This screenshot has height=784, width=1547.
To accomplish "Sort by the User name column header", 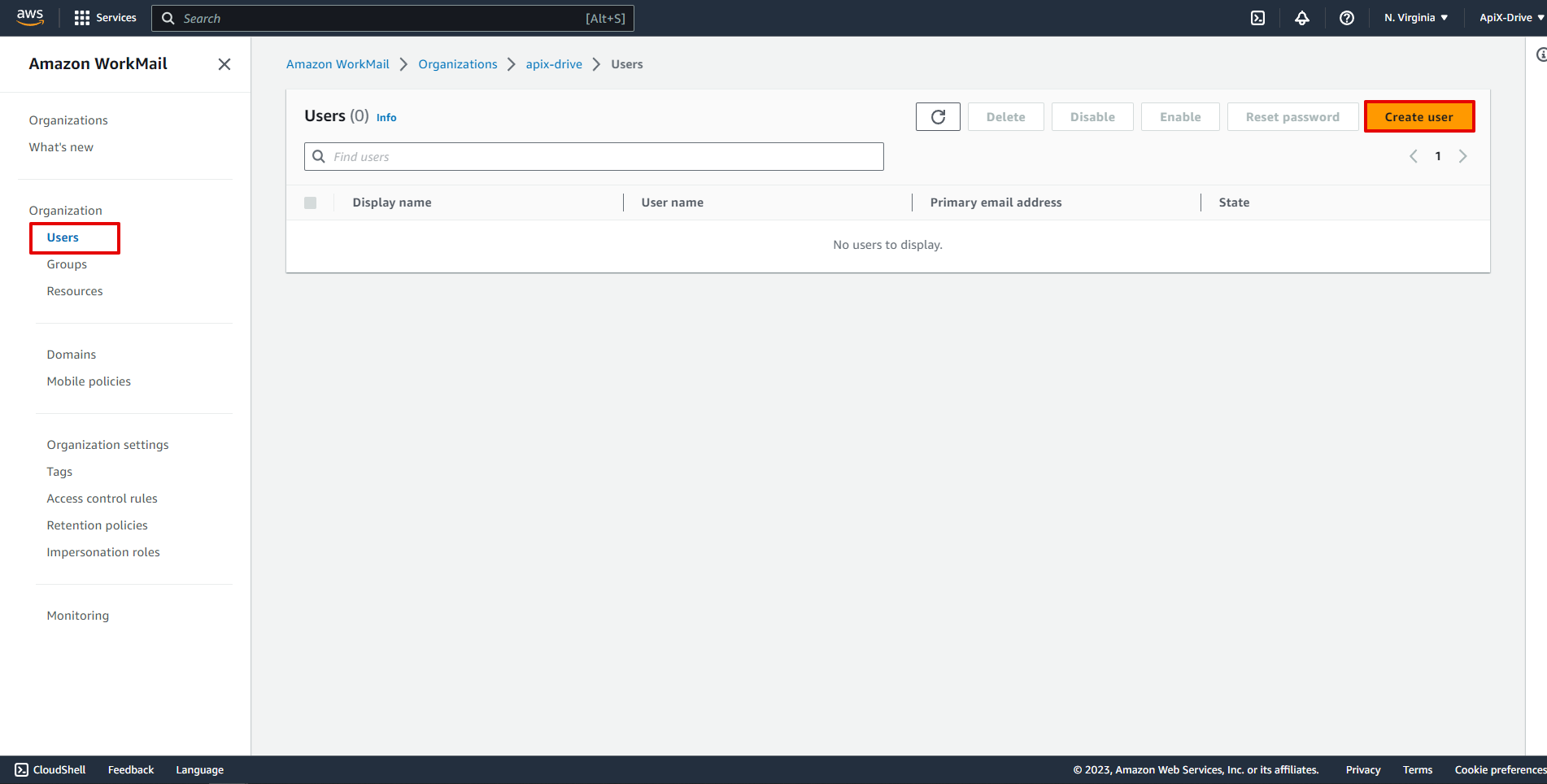I will pyautogui.click(x=672, y=203).
